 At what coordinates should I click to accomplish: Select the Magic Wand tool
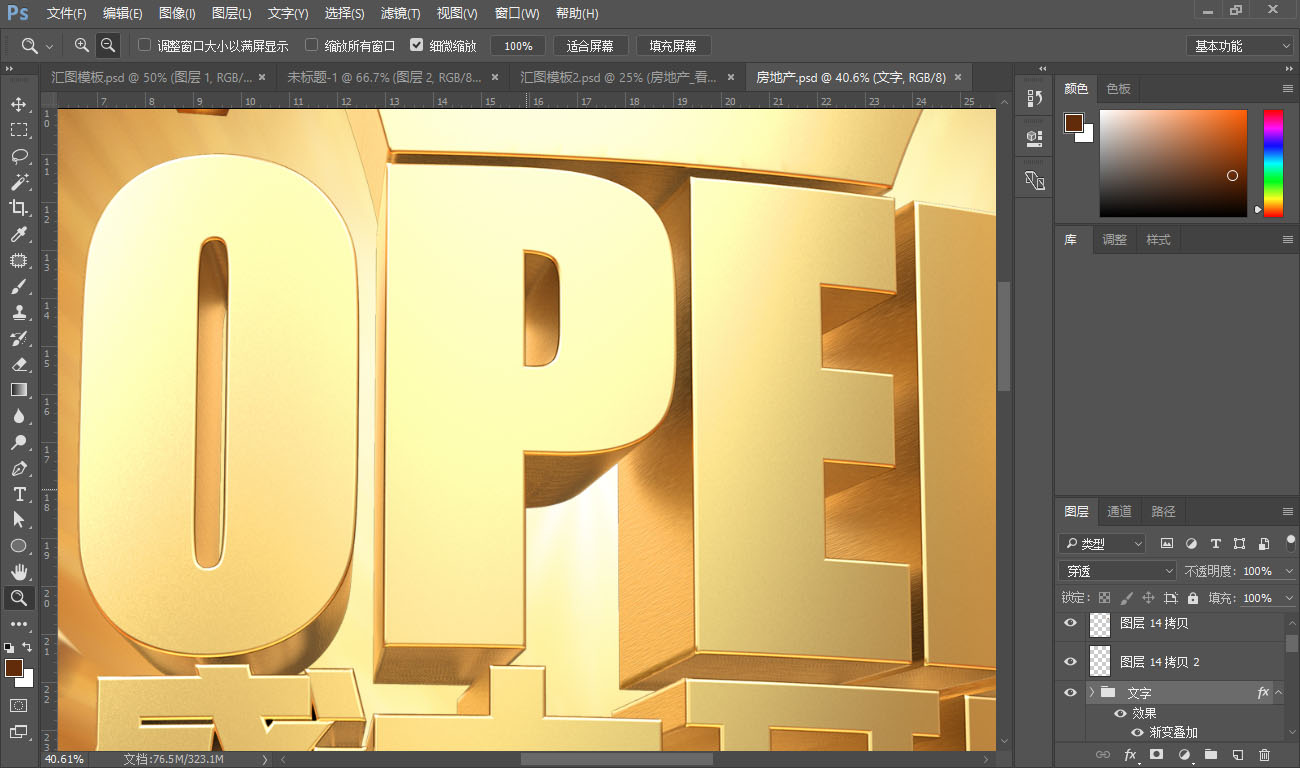pyautogui.click(x=18, y=182)
